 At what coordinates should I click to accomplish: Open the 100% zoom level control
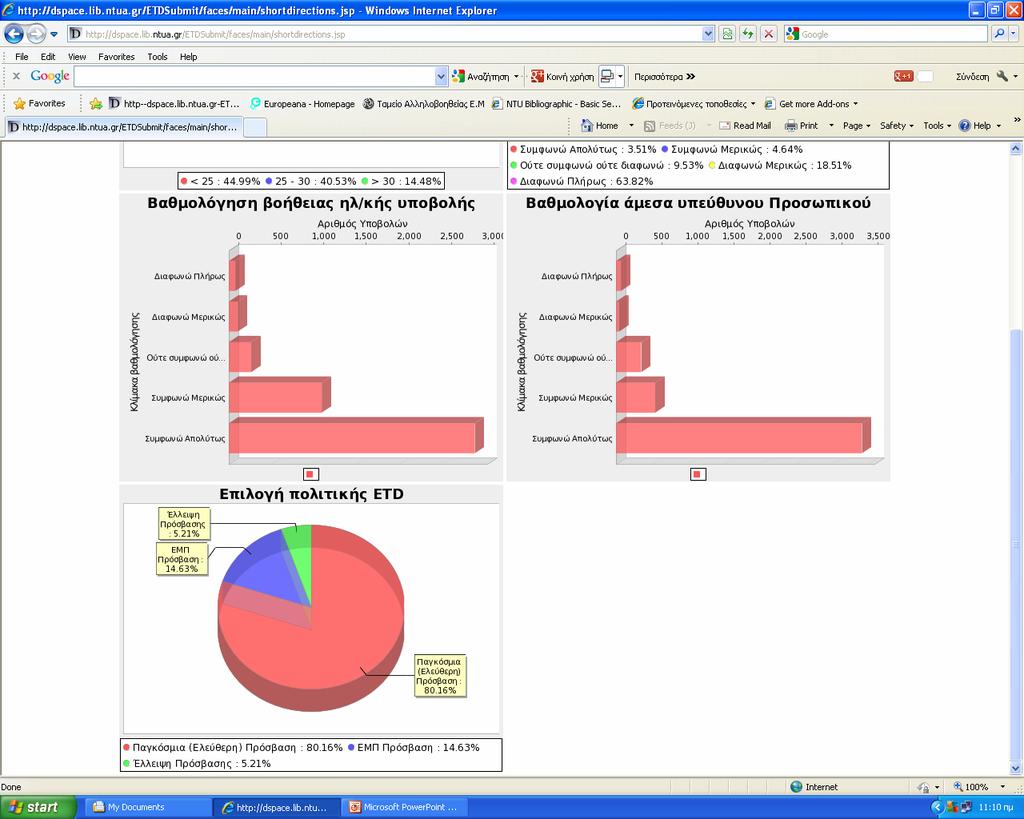(x=979, y=786)
